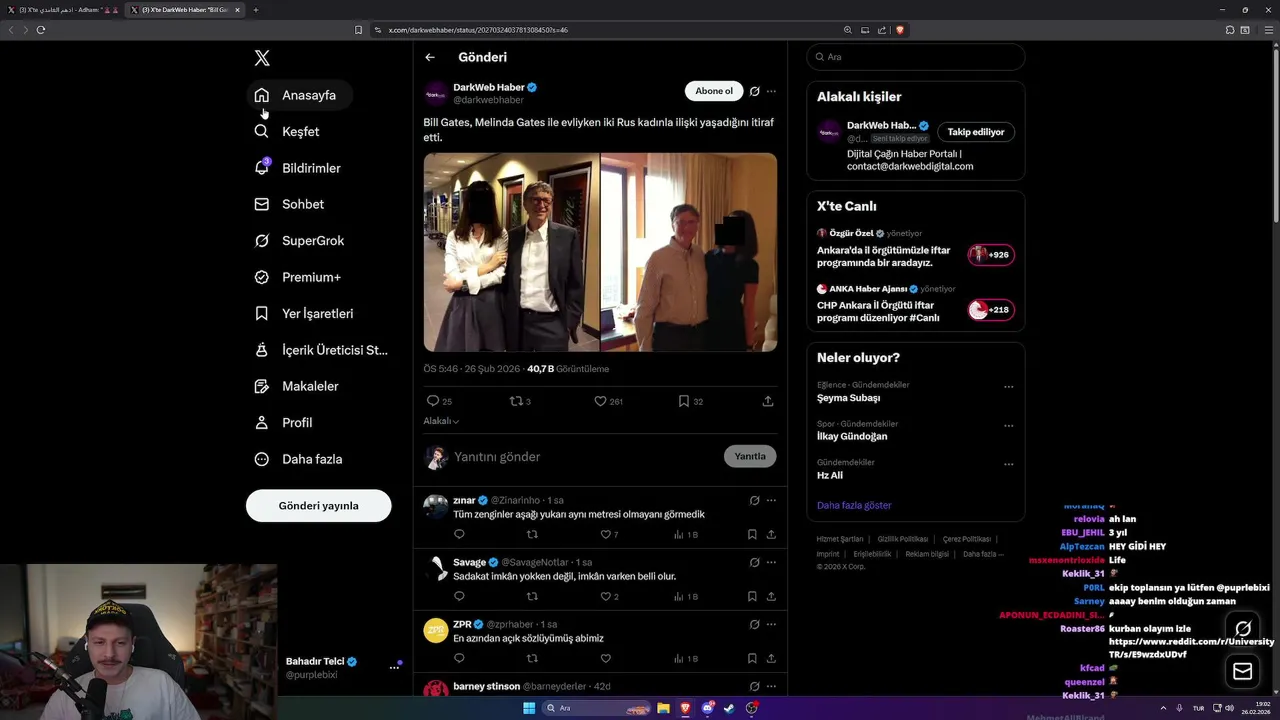
Task: Repost Savage's reply
Action: 532,597
